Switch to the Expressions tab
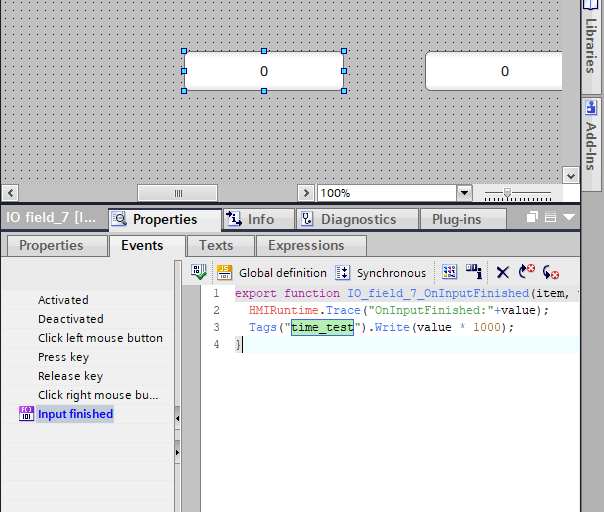Viewport: 604px width, 512px height. (x=306, y=245)
